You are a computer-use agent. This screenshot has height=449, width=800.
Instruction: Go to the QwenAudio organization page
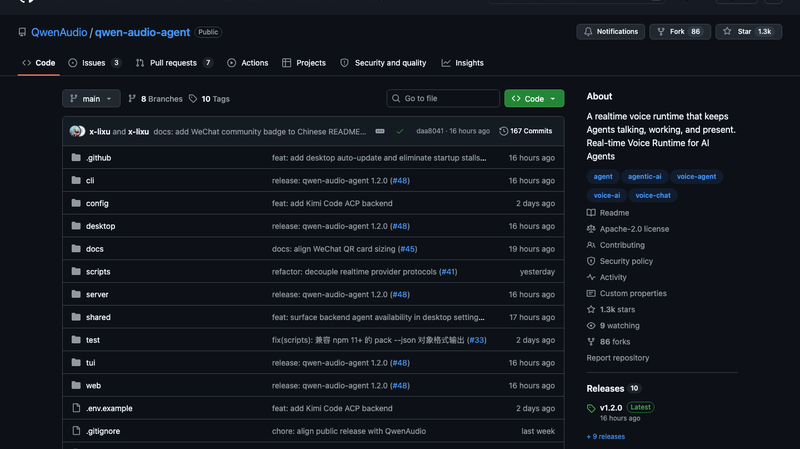[x=59, y=32]
